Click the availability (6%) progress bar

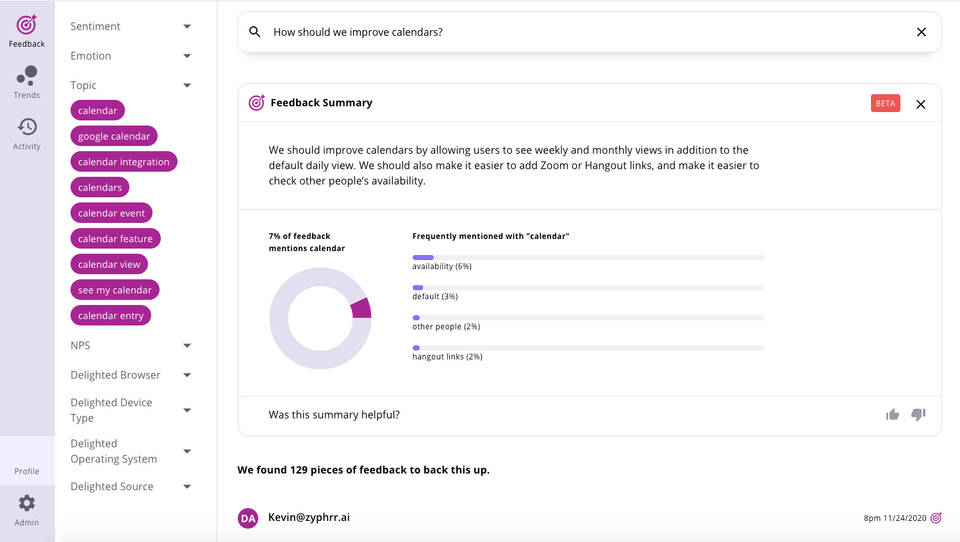(x=588, y=257)
